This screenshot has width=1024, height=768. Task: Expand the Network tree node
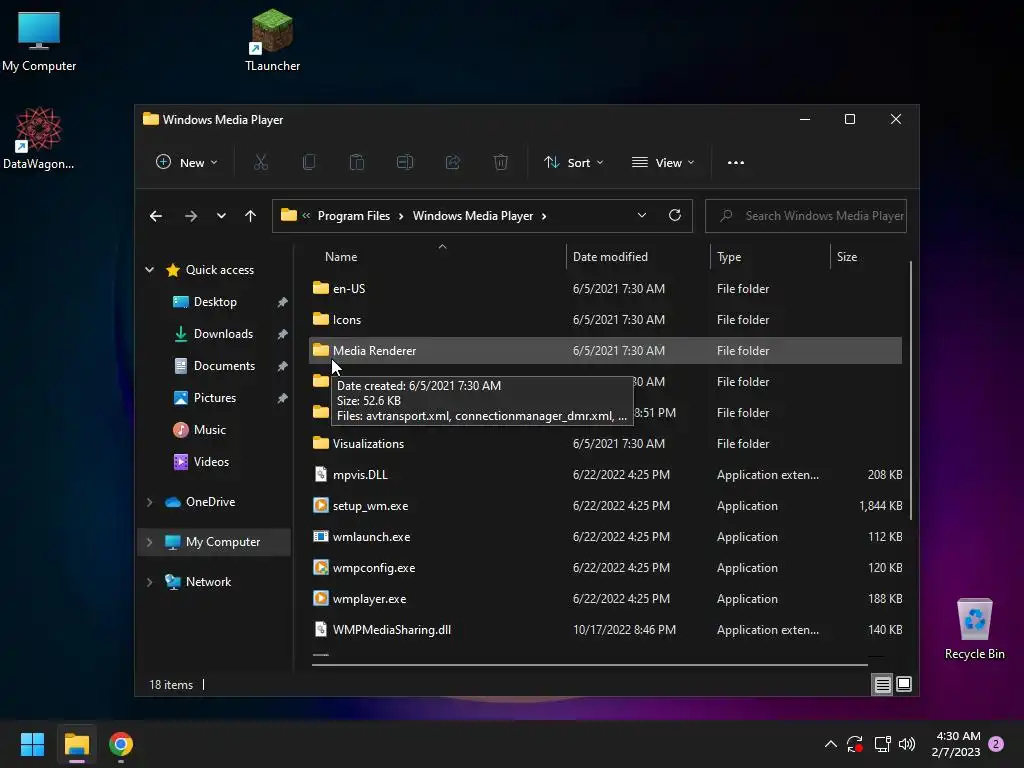click(150, 582)
